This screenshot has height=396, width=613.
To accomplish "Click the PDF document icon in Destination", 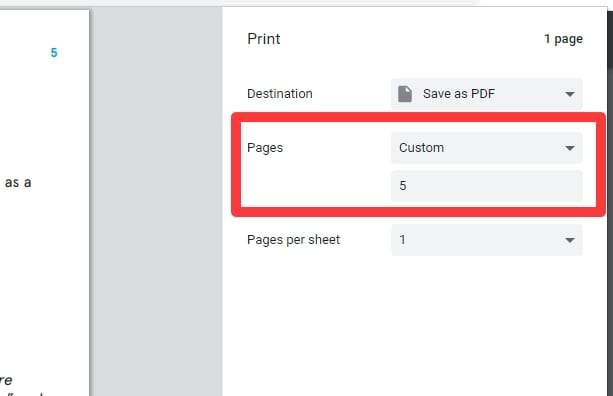I will click(x=405, y=94).
